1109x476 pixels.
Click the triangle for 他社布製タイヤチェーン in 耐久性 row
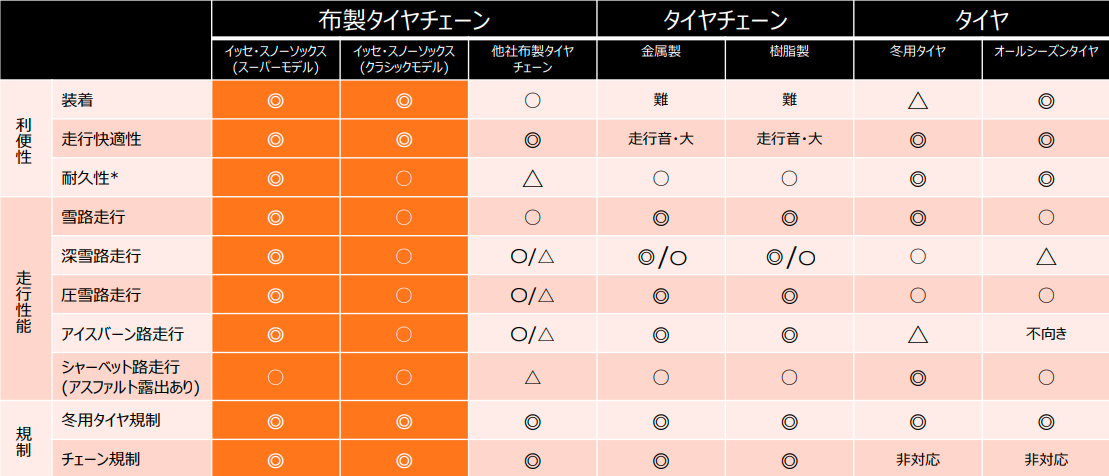(x=533, y=179)
